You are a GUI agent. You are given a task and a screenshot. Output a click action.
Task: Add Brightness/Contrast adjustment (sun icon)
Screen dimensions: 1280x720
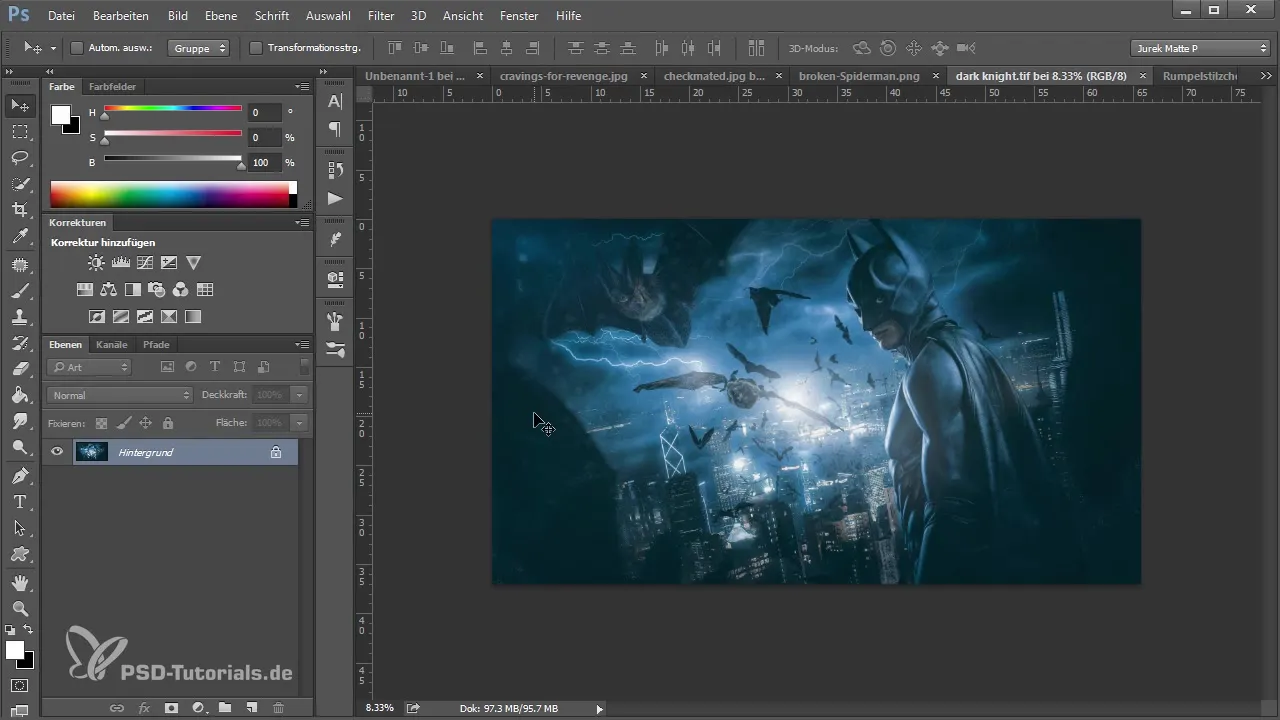(96, 263)
